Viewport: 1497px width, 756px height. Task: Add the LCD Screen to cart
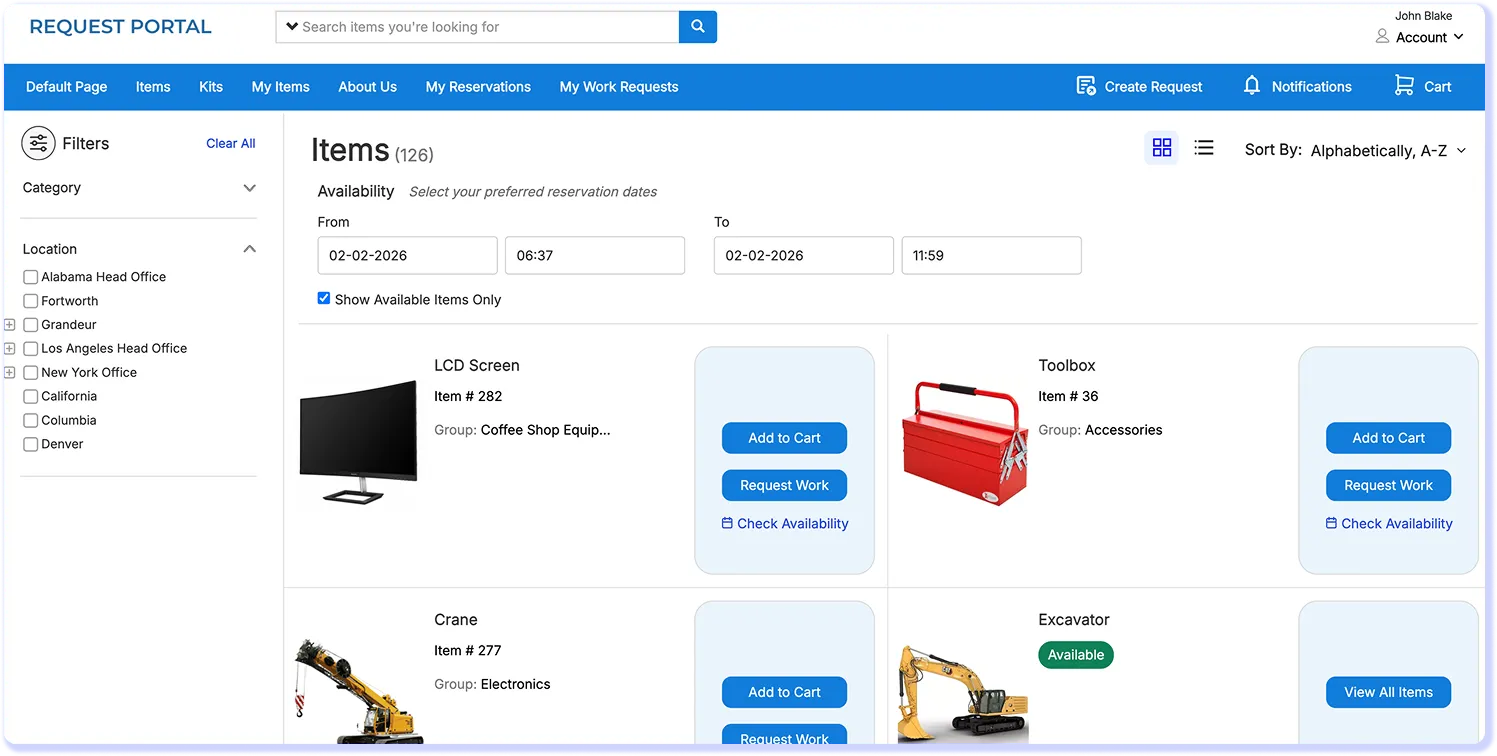[784, 438]
